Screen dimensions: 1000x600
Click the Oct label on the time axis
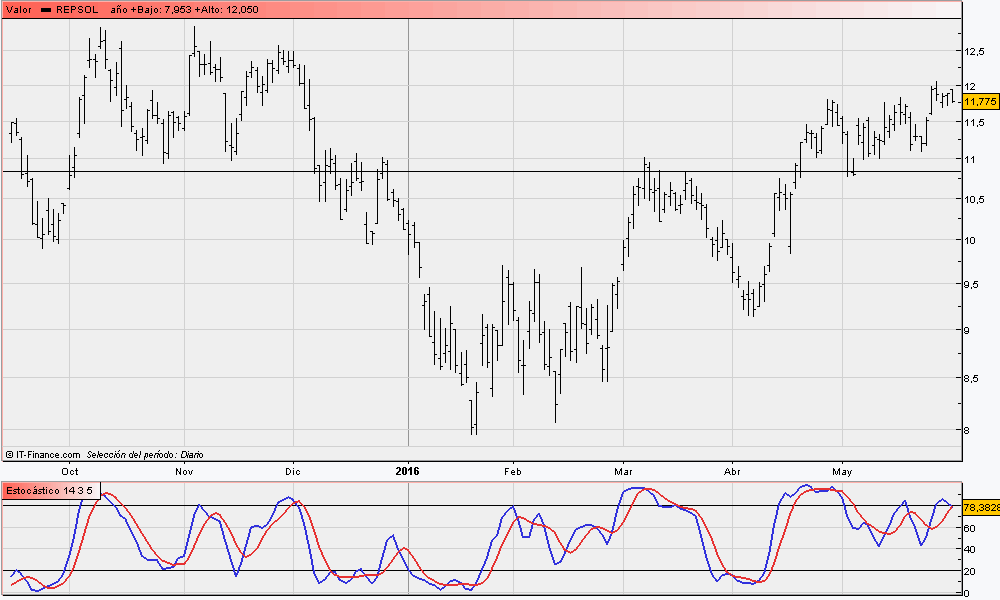click(70, 470)
